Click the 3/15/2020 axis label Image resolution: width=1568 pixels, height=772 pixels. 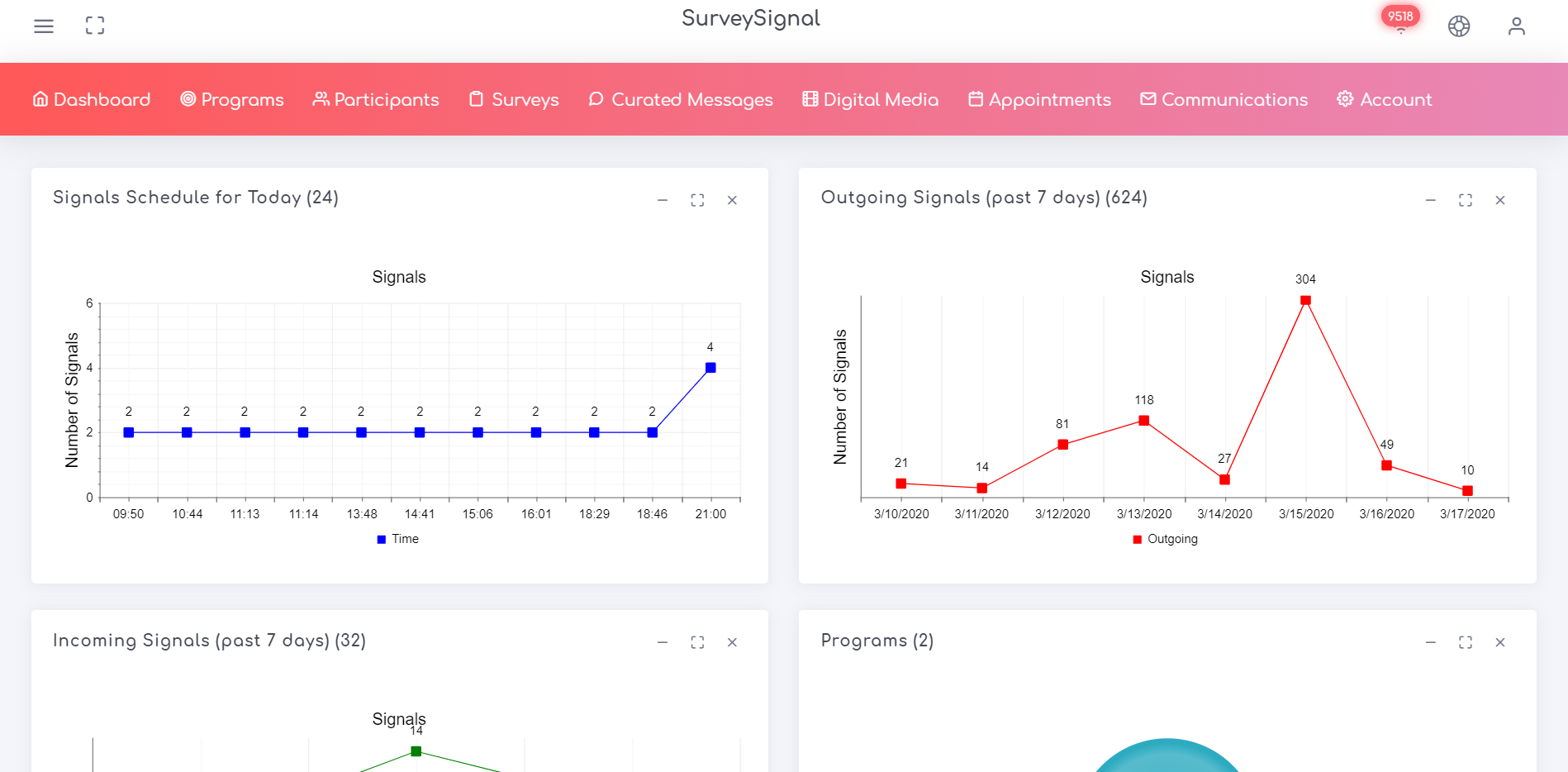[x=1306, y=514]
